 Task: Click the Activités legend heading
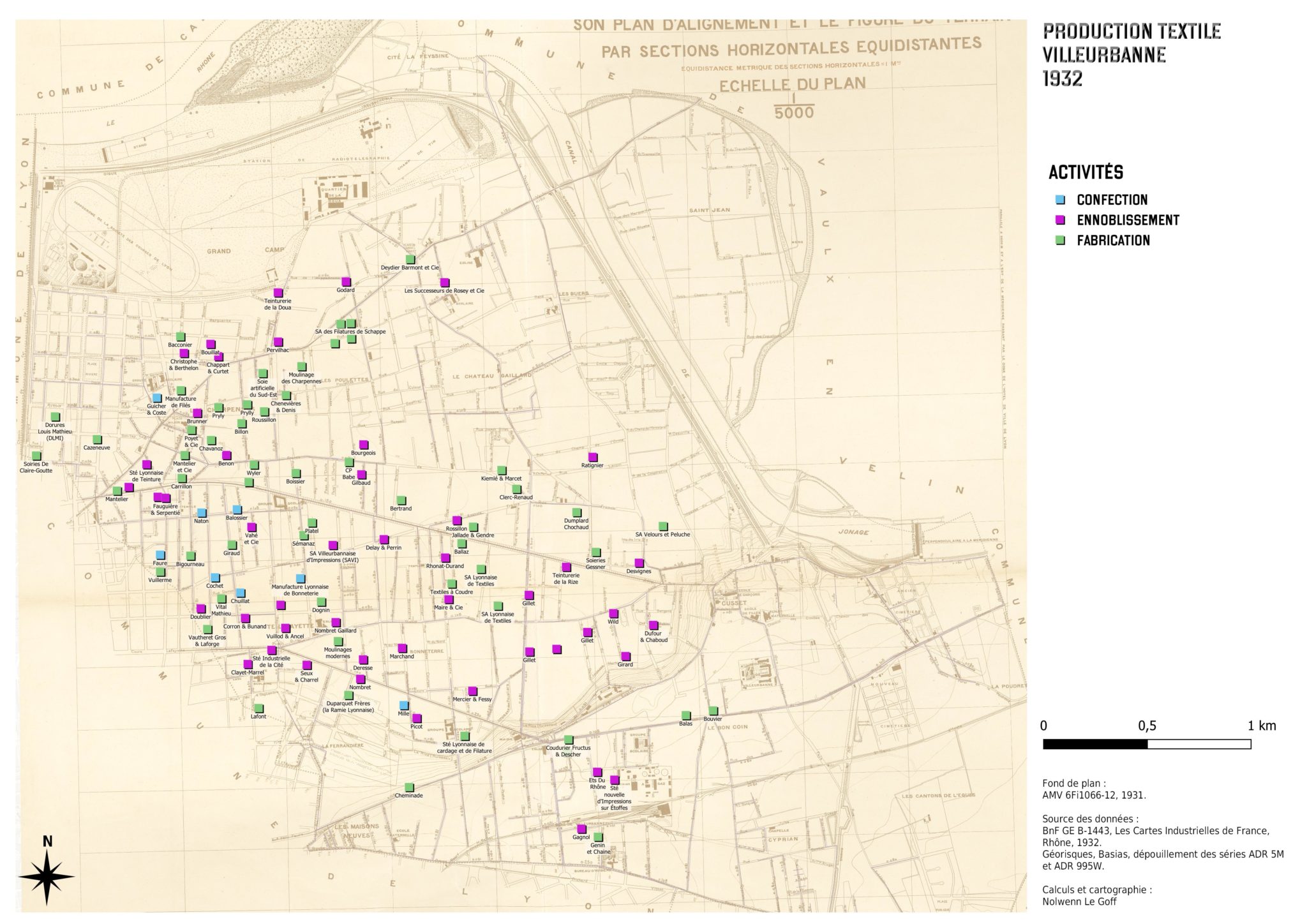coord(1086,172)
